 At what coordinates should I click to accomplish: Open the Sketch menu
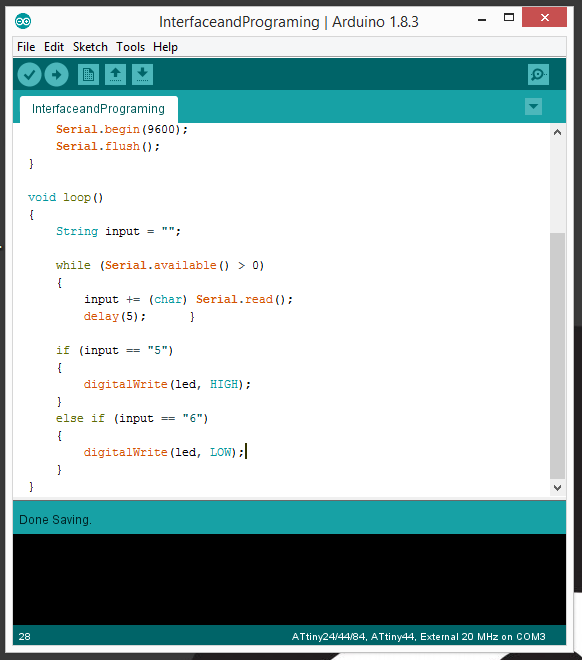pos(90,47)
